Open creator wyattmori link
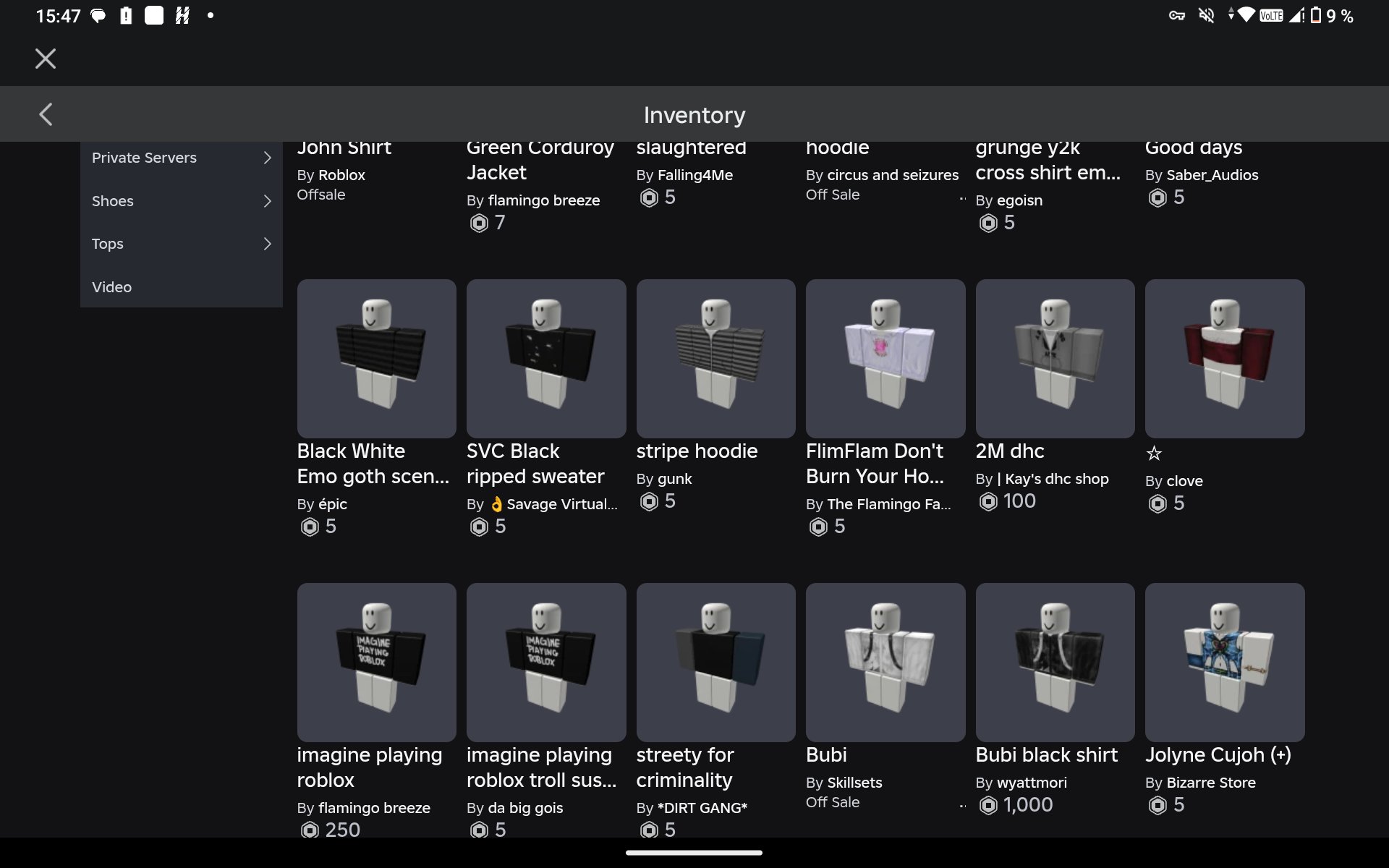Viewport: 1389px width, 868px height. click(x=1032, y=783)
